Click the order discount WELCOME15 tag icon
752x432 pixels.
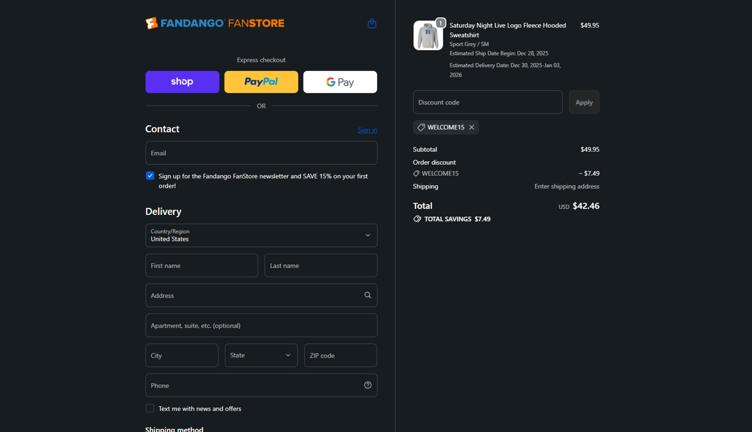[x=416, y=174]
